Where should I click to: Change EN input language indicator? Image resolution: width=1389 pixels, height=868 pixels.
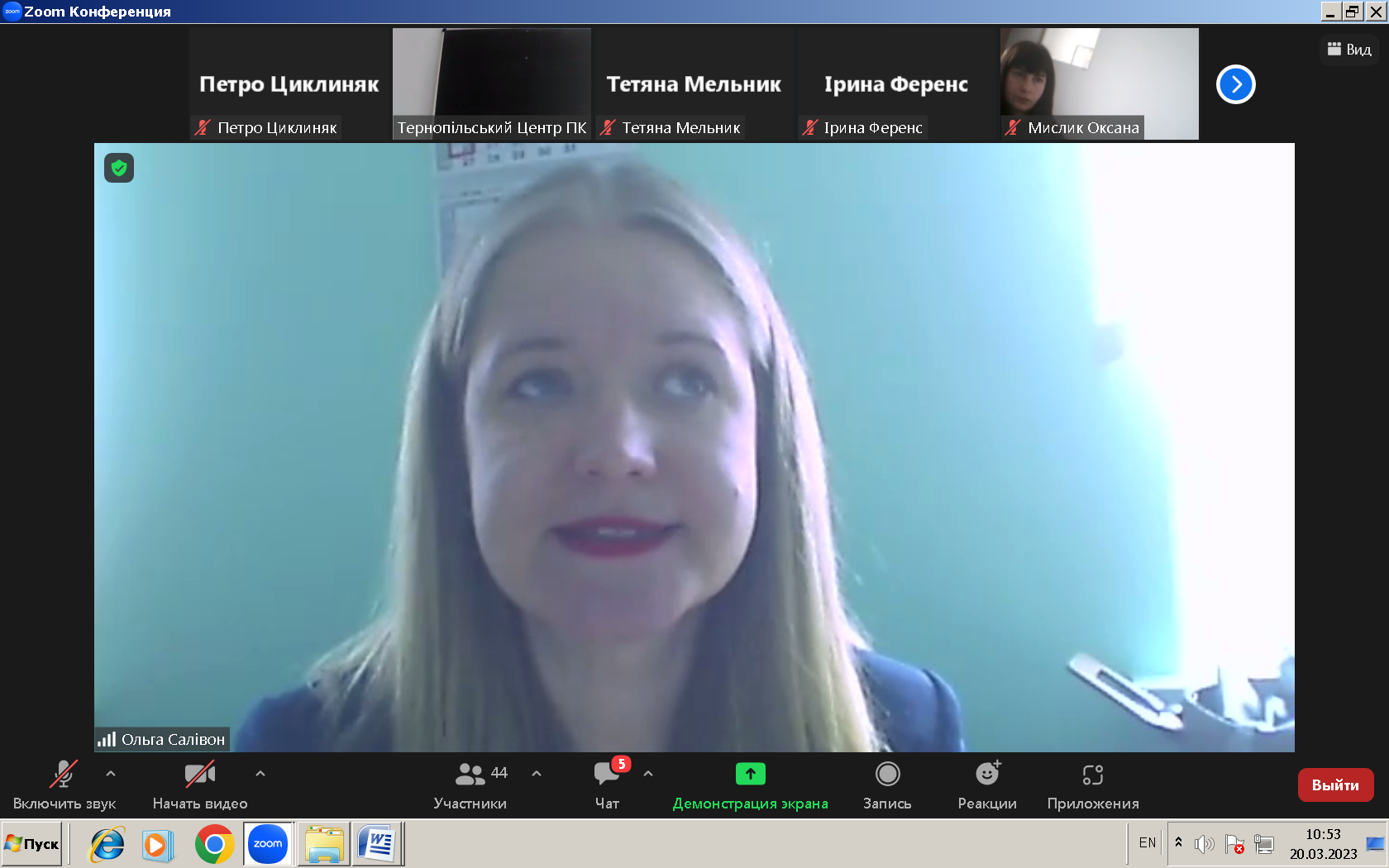pyautogui.click(x=1148, y=843)
